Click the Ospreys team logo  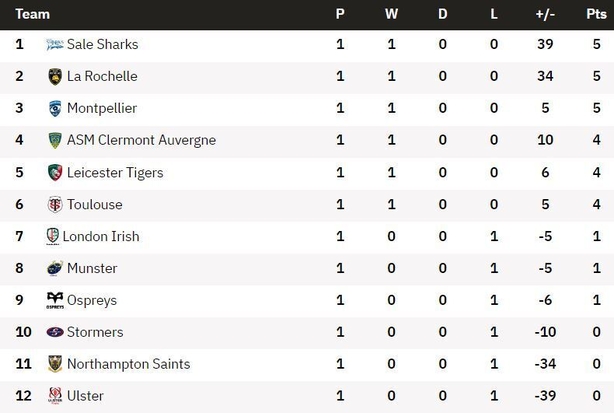pyautogui.click(x=55, y=300)
